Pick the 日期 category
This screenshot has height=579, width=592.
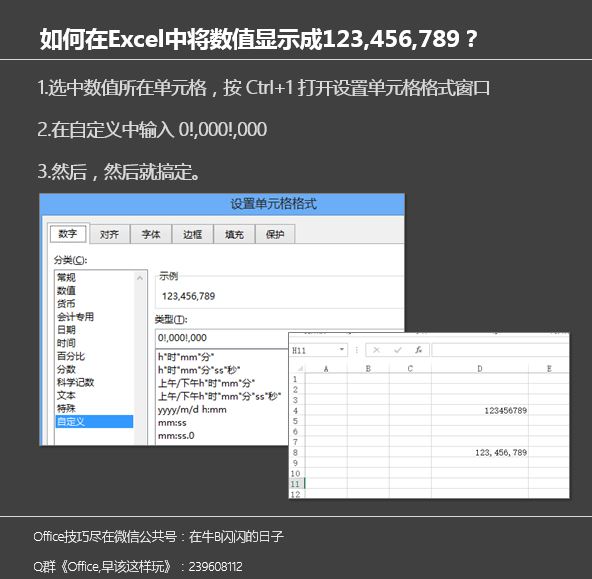[x=94, y=330]
